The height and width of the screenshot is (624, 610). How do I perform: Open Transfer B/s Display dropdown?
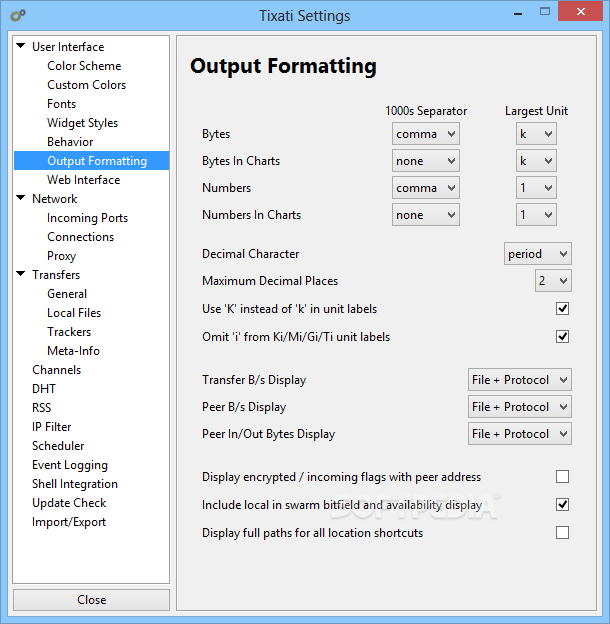click(x=520, y=380)
